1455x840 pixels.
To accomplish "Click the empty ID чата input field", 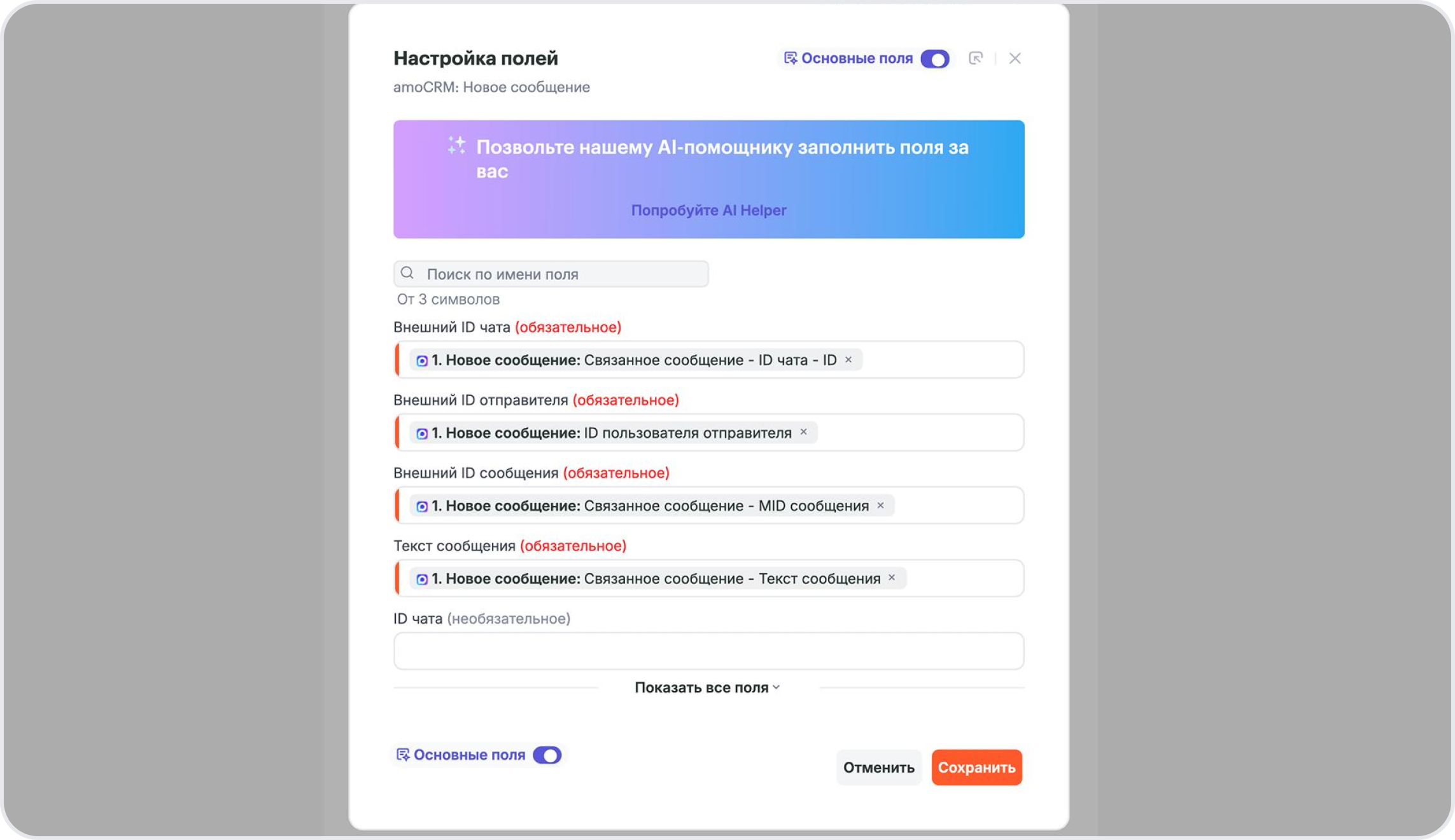I will click(x=708, y=650).
